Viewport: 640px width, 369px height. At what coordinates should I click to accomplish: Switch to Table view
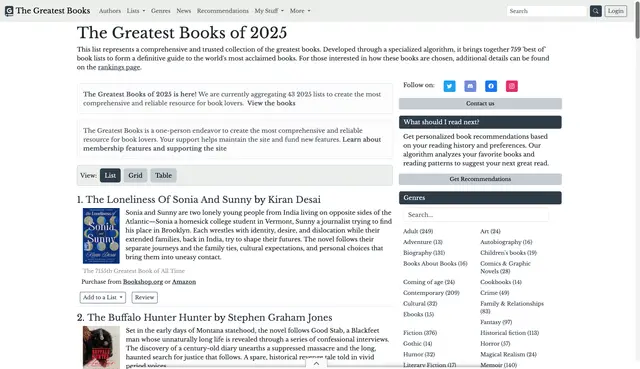pyautogui.click(x=163, y=176)
